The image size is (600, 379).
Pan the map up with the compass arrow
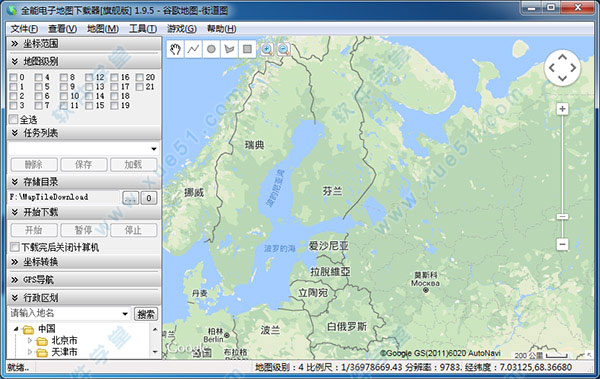tap(562, 57)
